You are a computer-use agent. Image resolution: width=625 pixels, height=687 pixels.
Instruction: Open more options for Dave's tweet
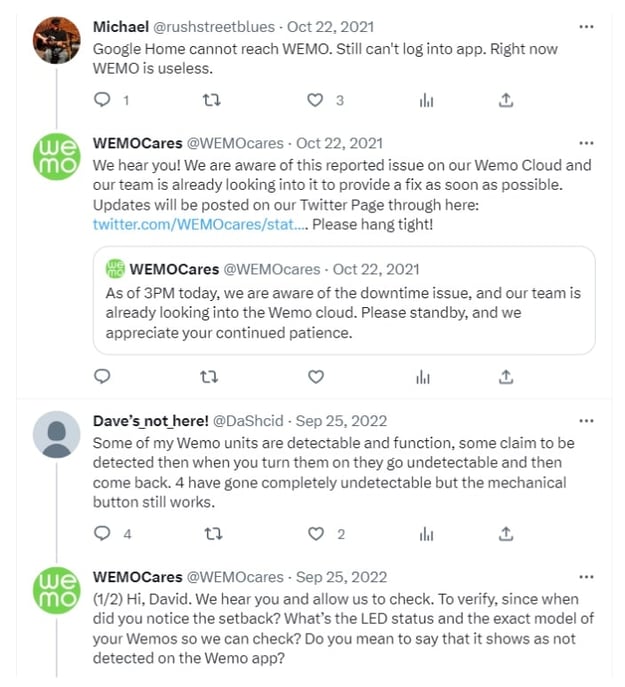pyautogui.click(x=586, y=421)
